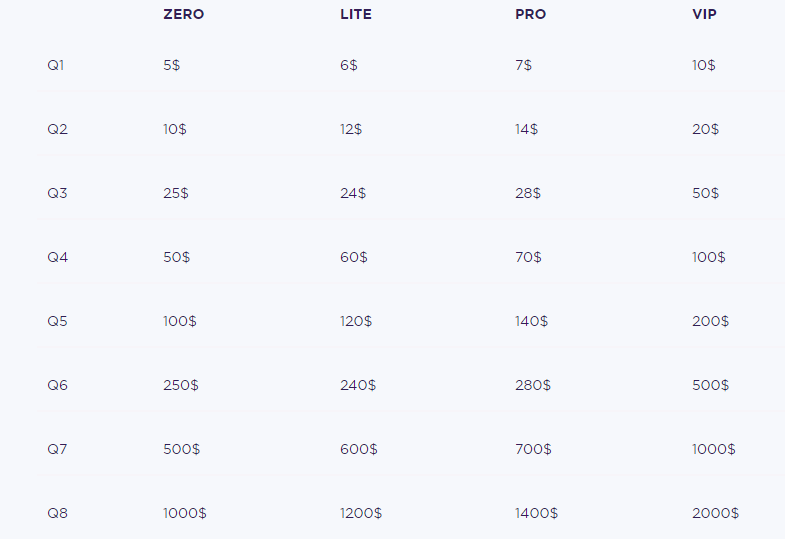The image size is (785, 539).
Task: Click the 100$ cell under VIP
Action: pos(709,257)
